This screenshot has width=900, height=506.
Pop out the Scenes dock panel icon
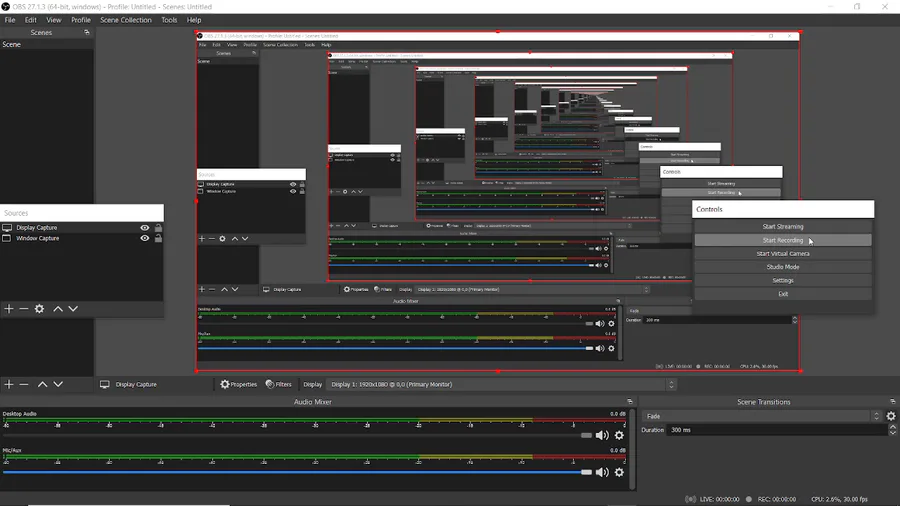[x=87, y=33]
